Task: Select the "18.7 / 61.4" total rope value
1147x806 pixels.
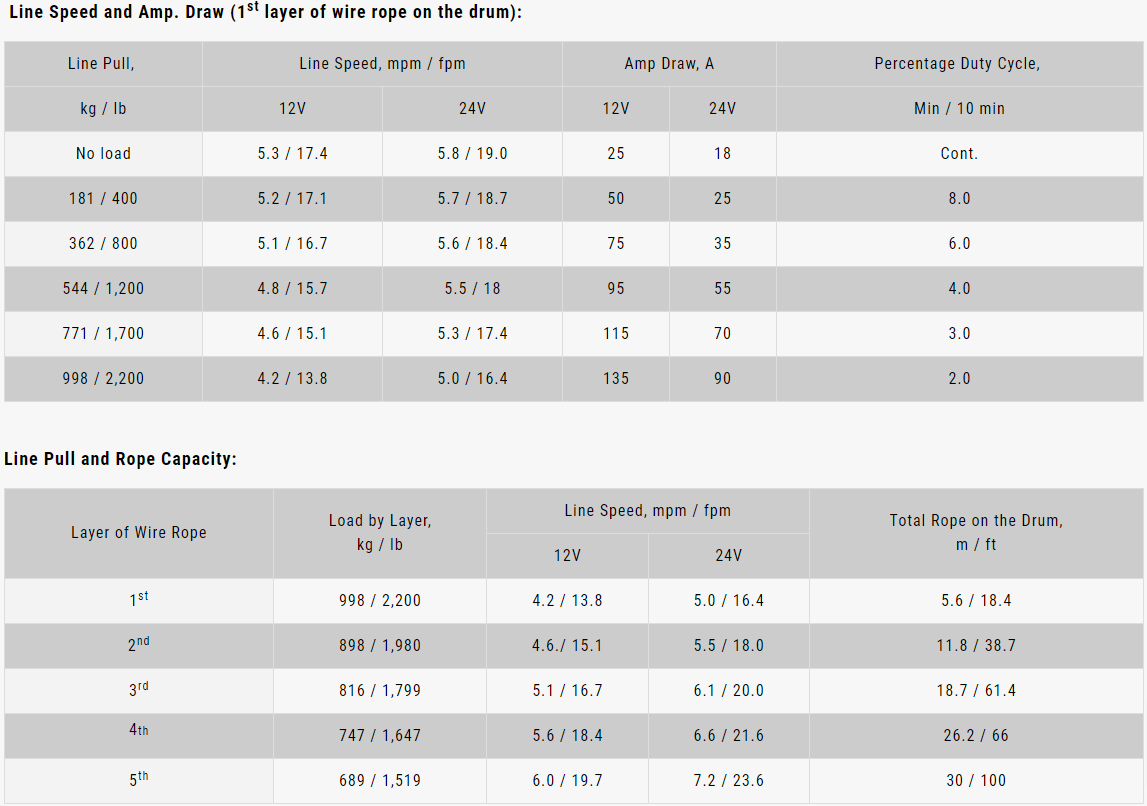Action: (976, 691)
